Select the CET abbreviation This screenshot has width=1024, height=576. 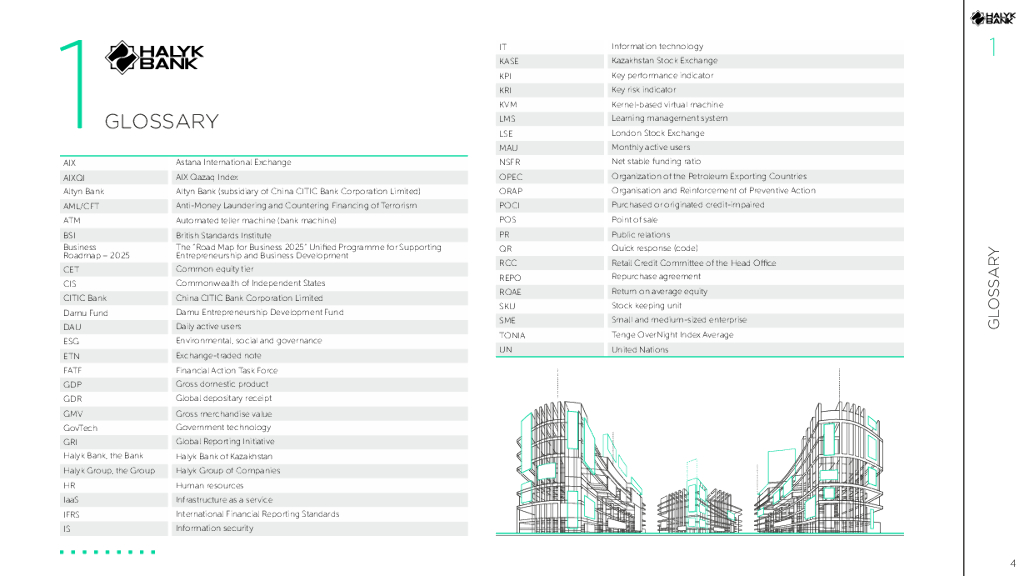(x=71, y=269)
